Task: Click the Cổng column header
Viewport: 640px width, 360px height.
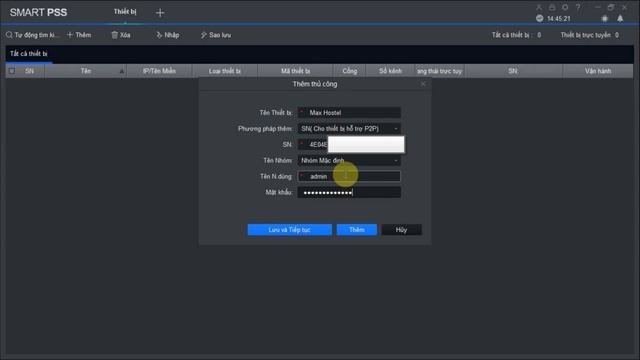Action: (349, 71)
